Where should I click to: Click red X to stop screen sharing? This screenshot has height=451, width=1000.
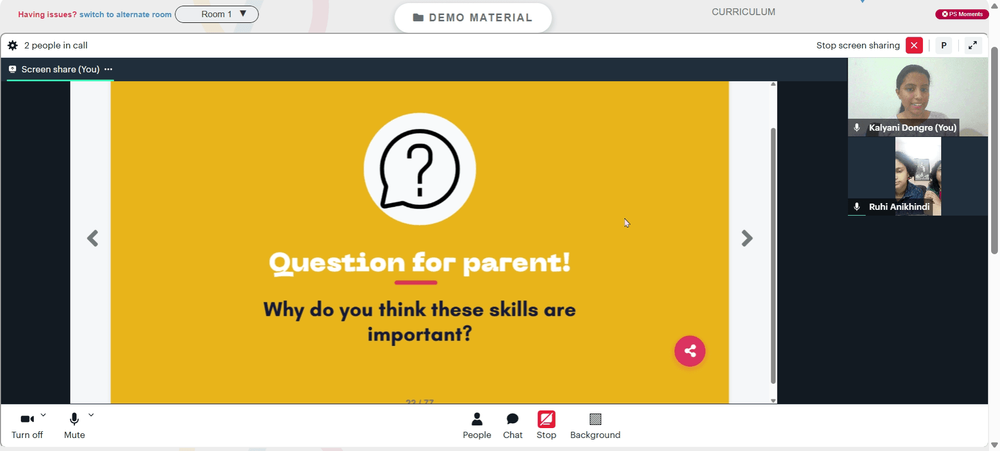pos(914,45)
